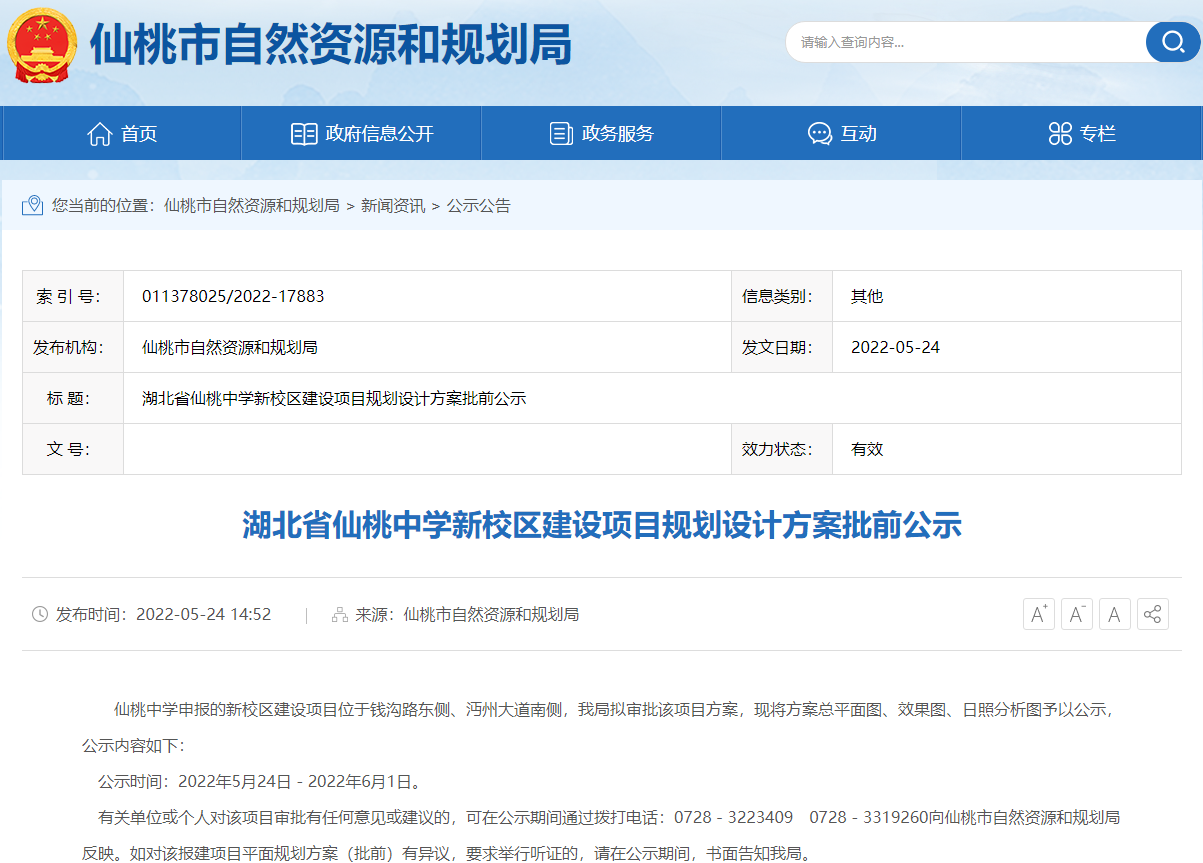The image size is (1203, 863).
Task: Open the 政府信息公开 menu
Action: point(362,134)
